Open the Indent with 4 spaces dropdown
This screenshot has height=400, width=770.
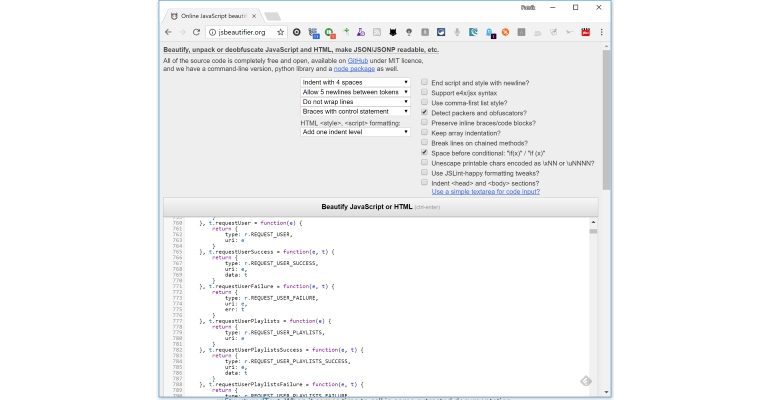[356, 82]
